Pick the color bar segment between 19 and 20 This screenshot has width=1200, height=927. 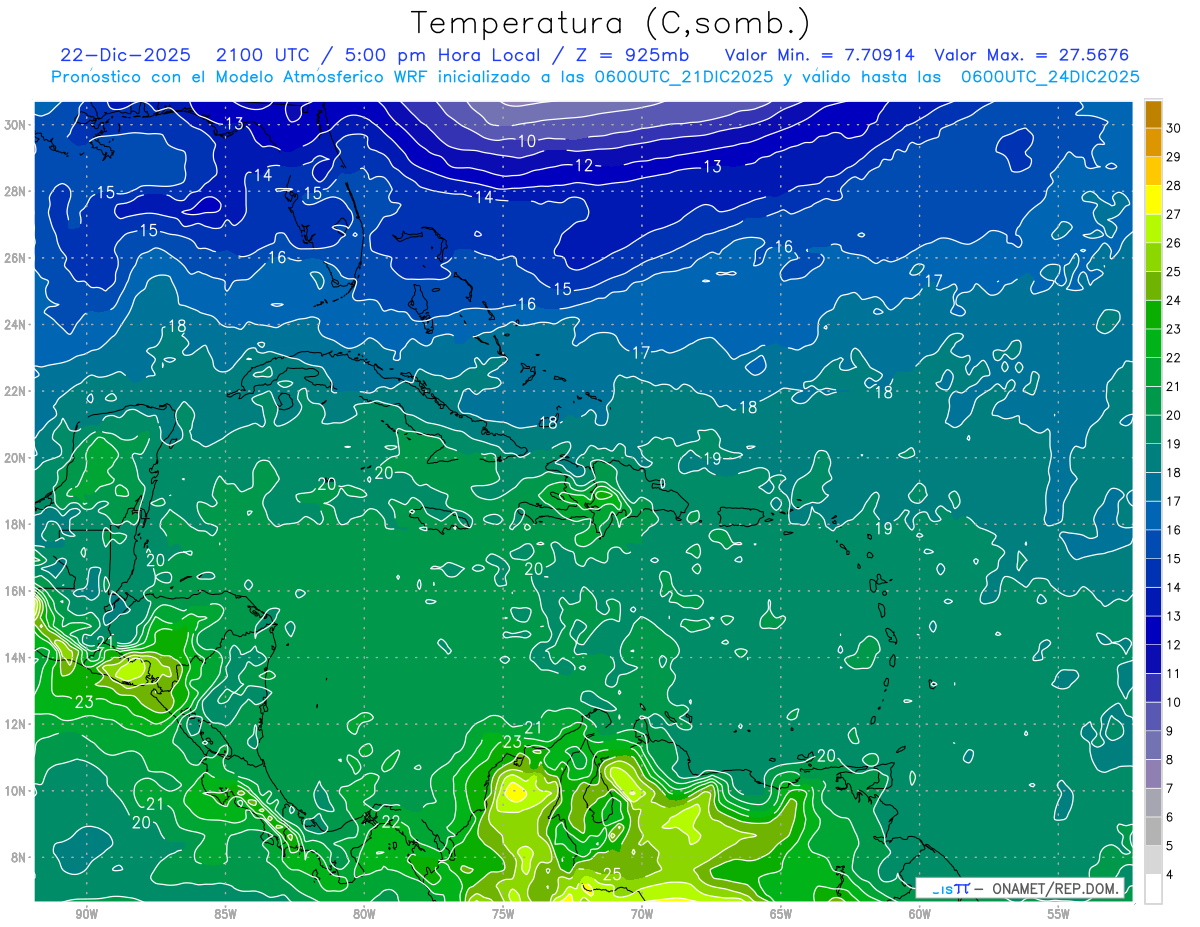[x=1153, y=430]
